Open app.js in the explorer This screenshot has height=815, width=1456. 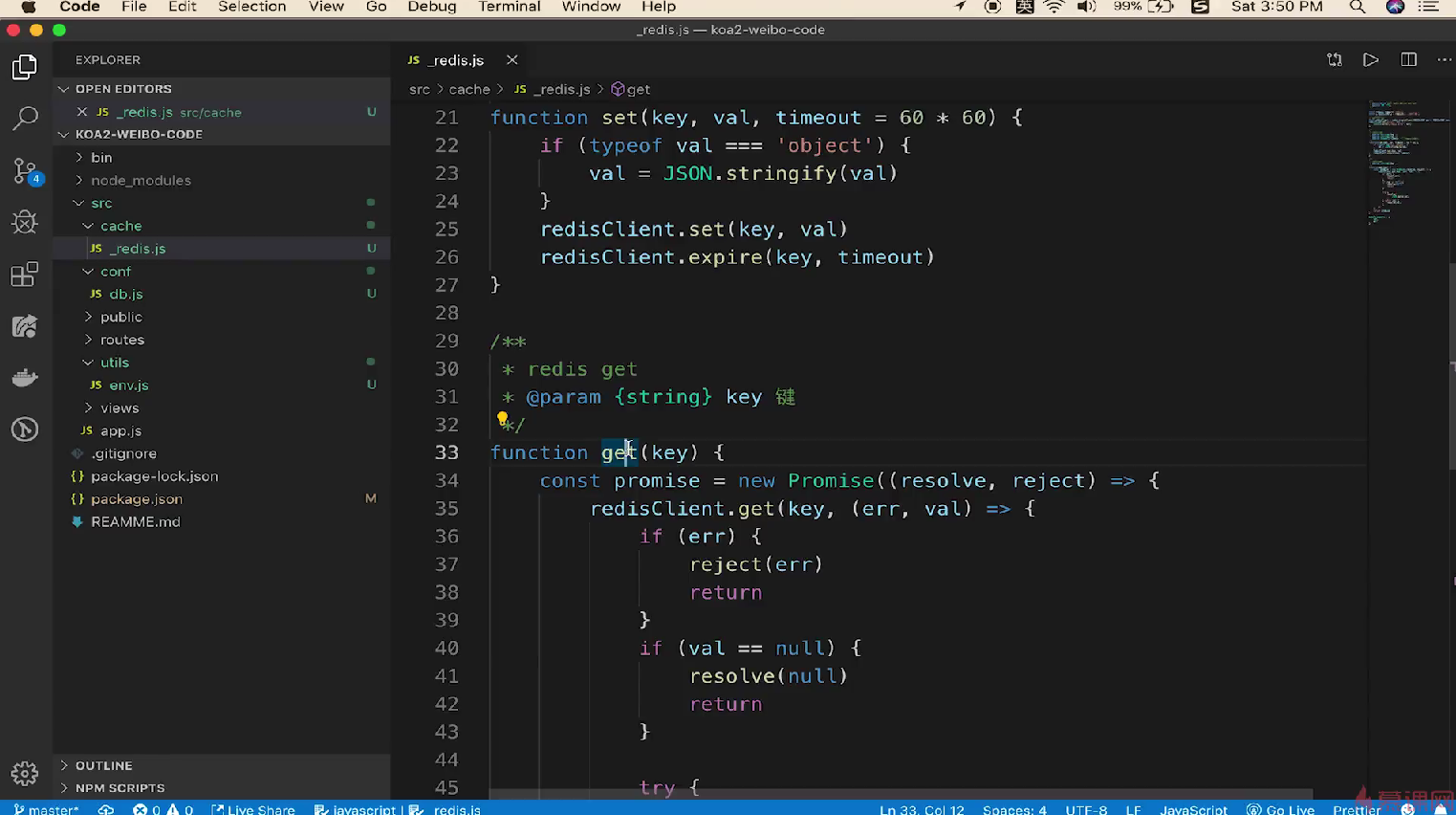tap(120, 430)
